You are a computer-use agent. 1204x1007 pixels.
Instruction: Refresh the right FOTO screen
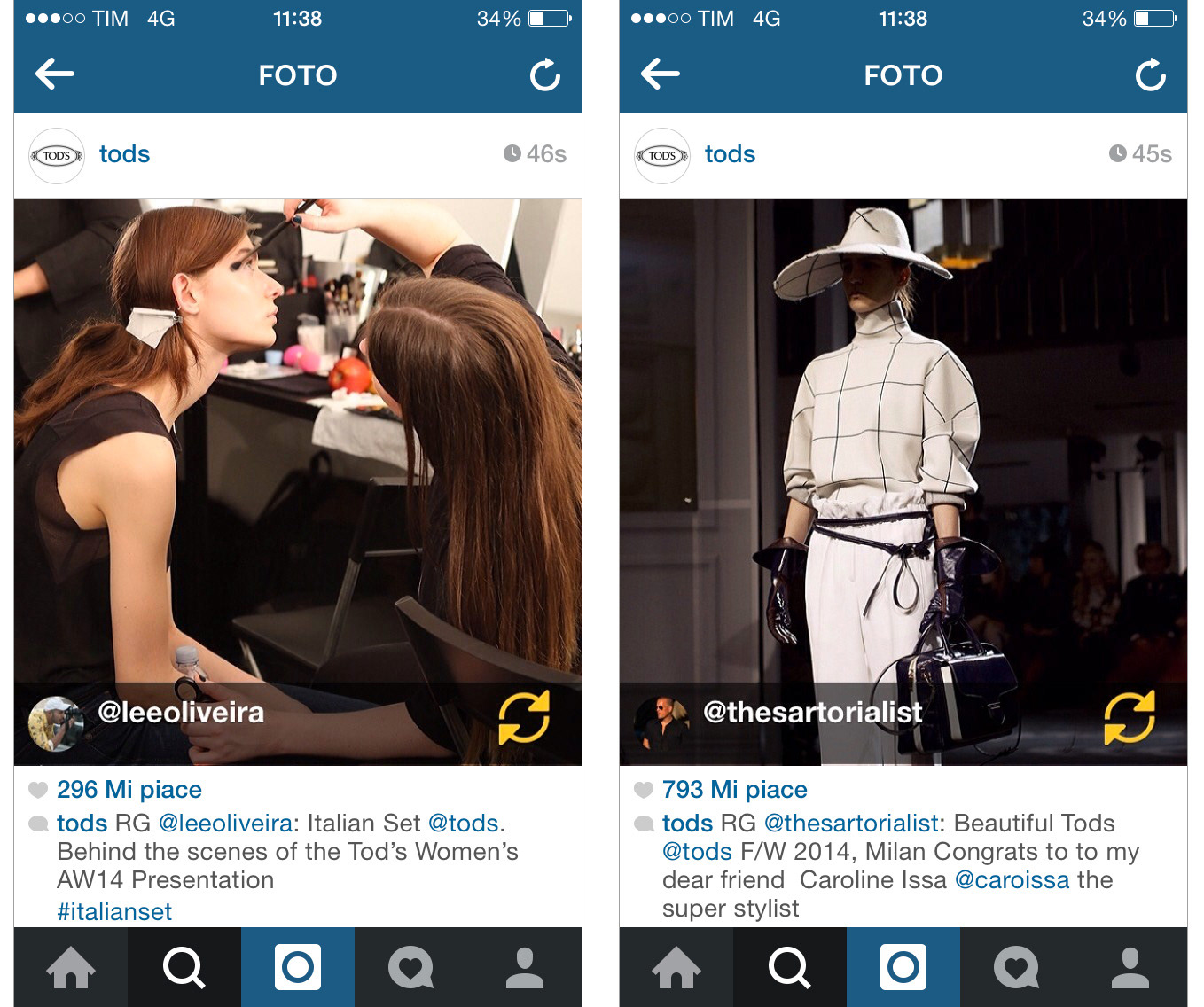click(1151, 75)
